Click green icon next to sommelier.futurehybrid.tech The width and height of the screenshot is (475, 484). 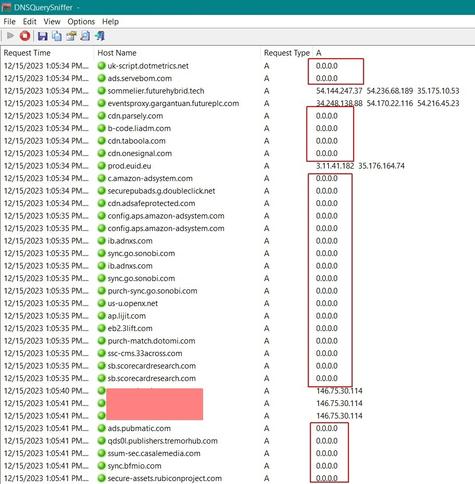click(101, 91)
